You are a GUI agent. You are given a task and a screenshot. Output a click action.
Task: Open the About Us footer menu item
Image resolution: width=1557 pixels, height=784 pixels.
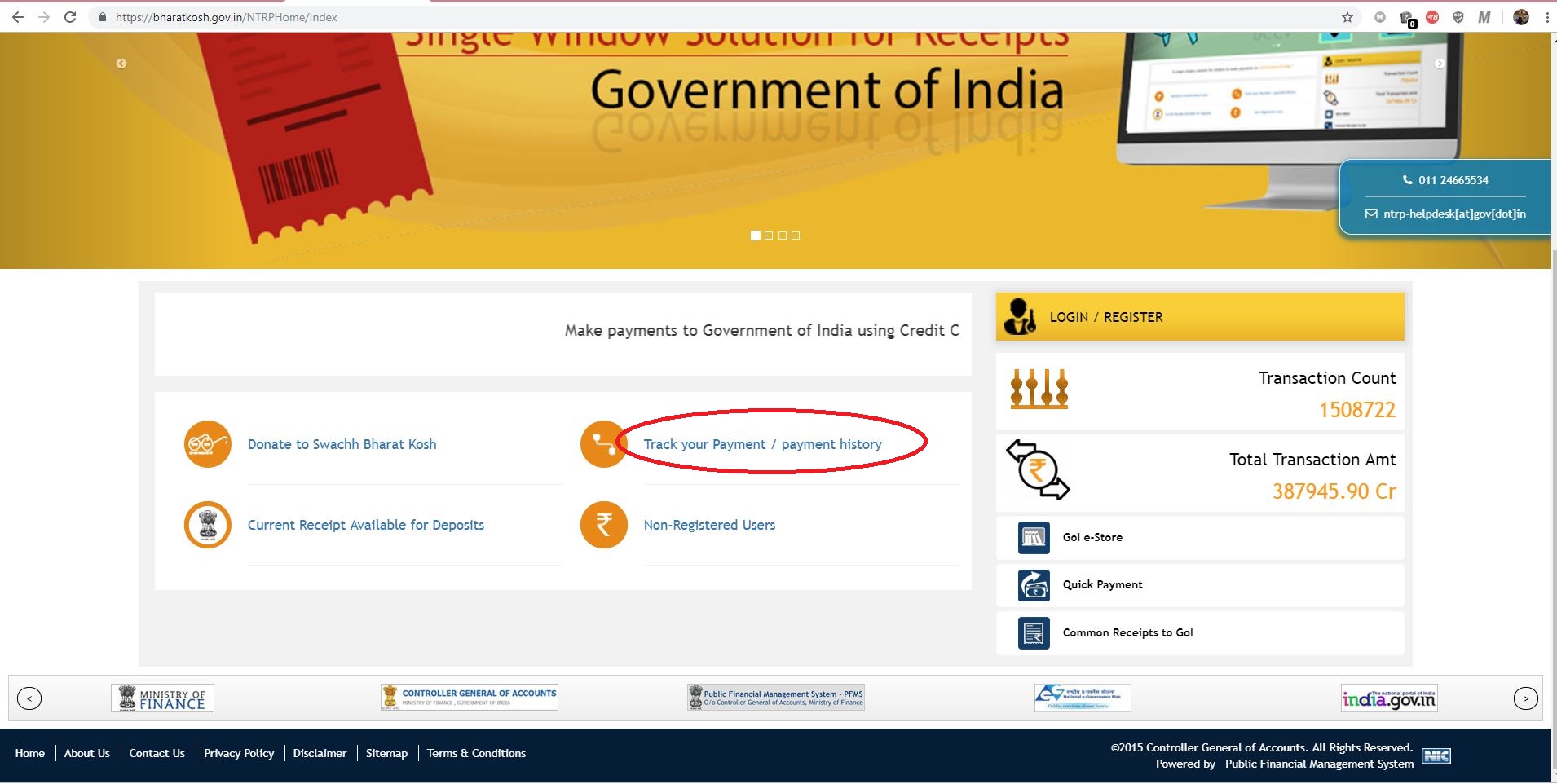click(87, 753)
